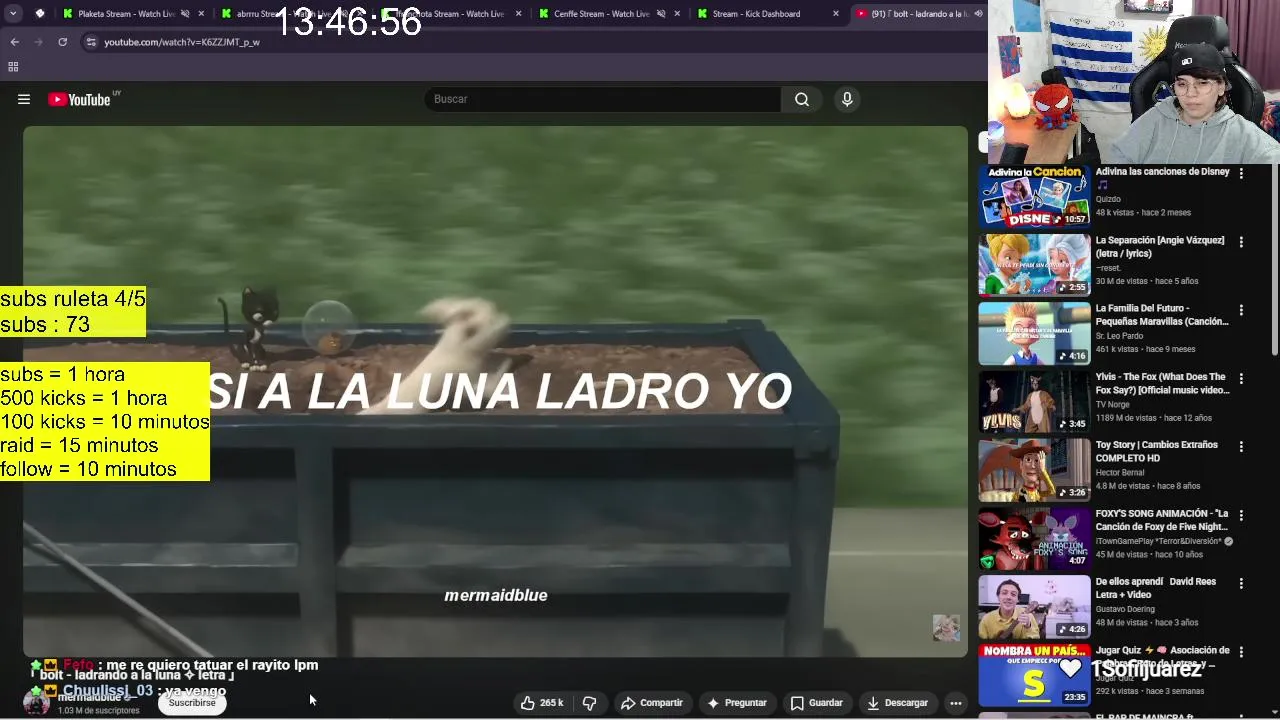Open the Compartir share dialog
The width and height of the screenshot is (1280, 720).
coord(652,703)
